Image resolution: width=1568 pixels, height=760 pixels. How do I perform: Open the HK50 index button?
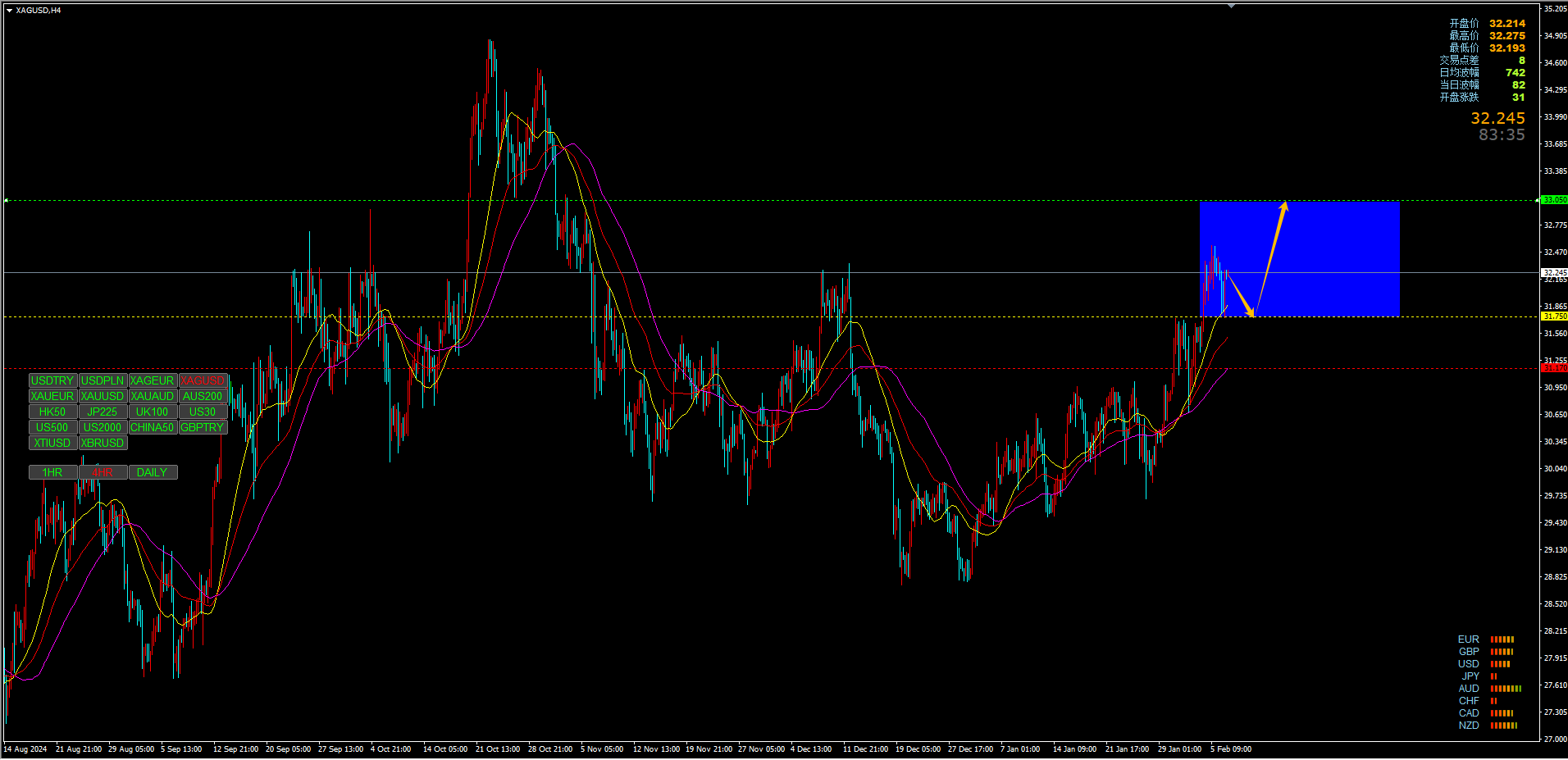pyautogui.click(x=52, y=412)
